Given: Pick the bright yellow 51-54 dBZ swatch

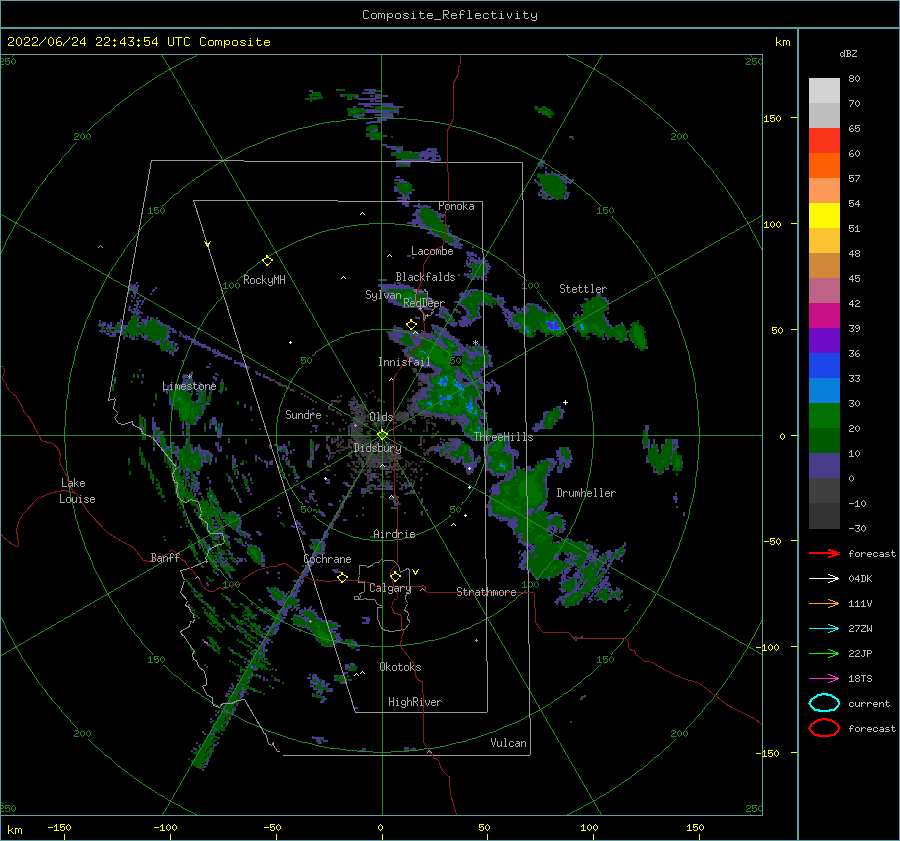Looking at the screenshot, I should pyautogui.click(x=824, y=216).
